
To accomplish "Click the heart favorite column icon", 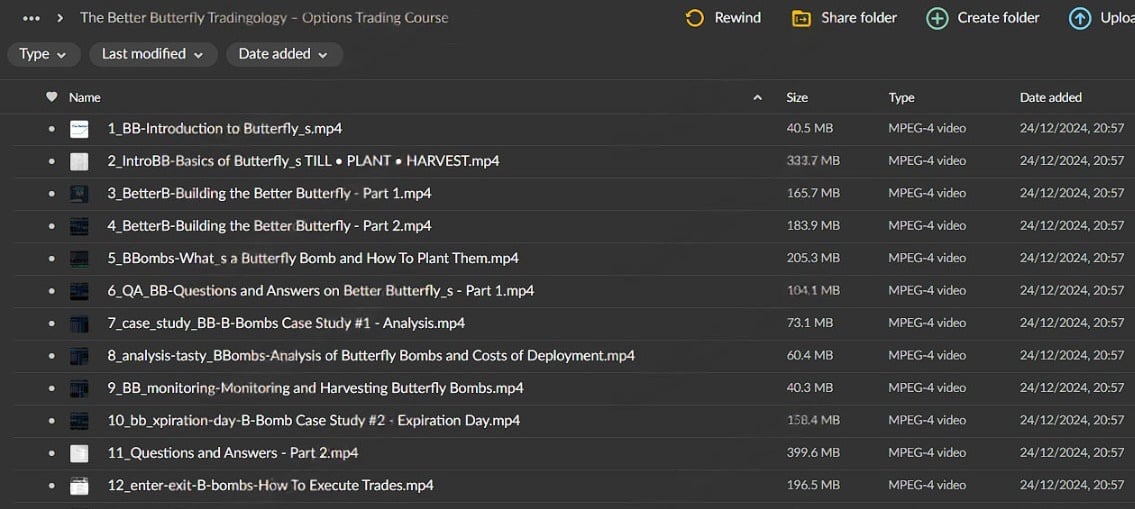I will 52,97.
